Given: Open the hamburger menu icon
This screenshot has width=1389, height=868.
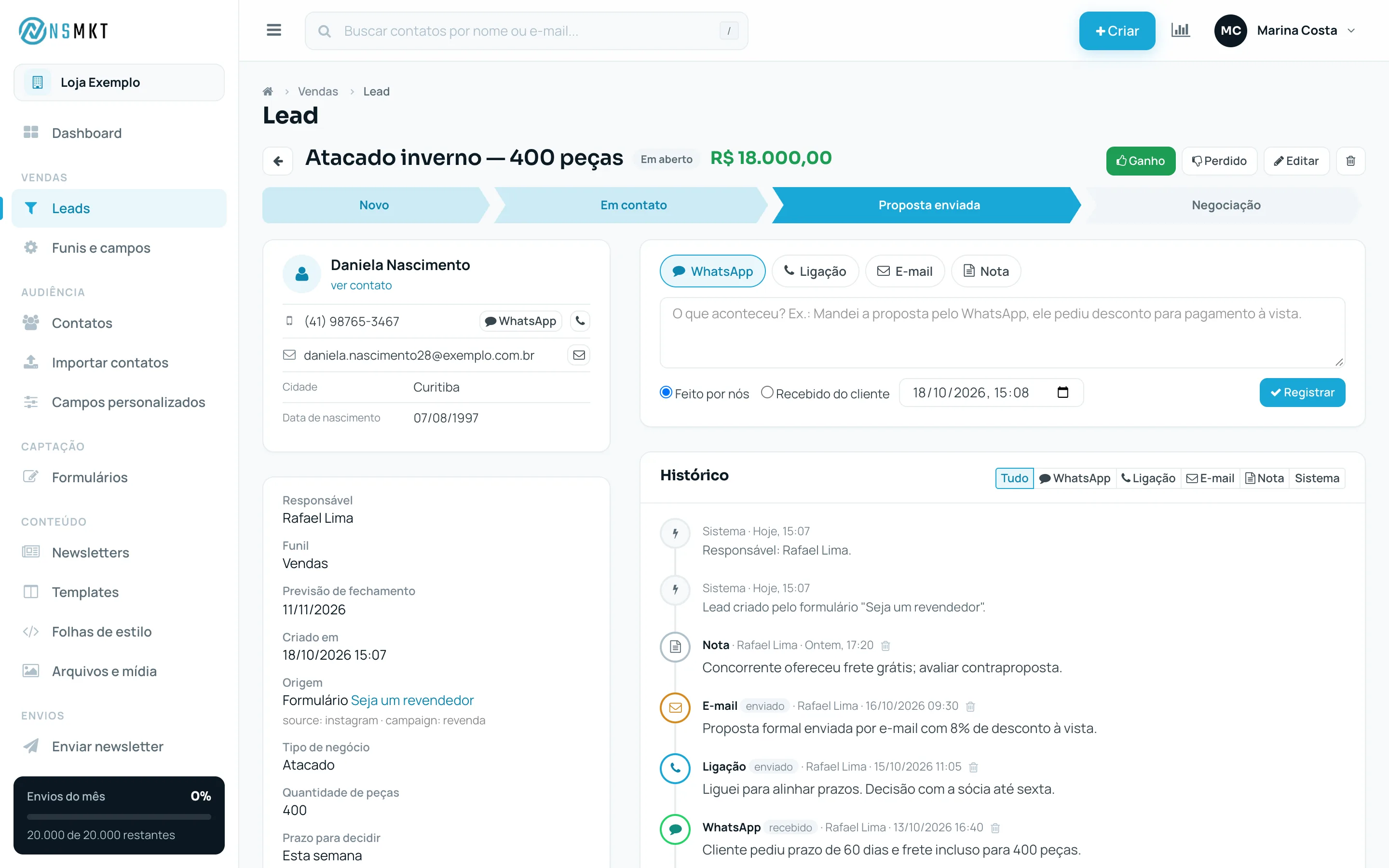Looking at the screenshot, I should [x=274, y=30].
